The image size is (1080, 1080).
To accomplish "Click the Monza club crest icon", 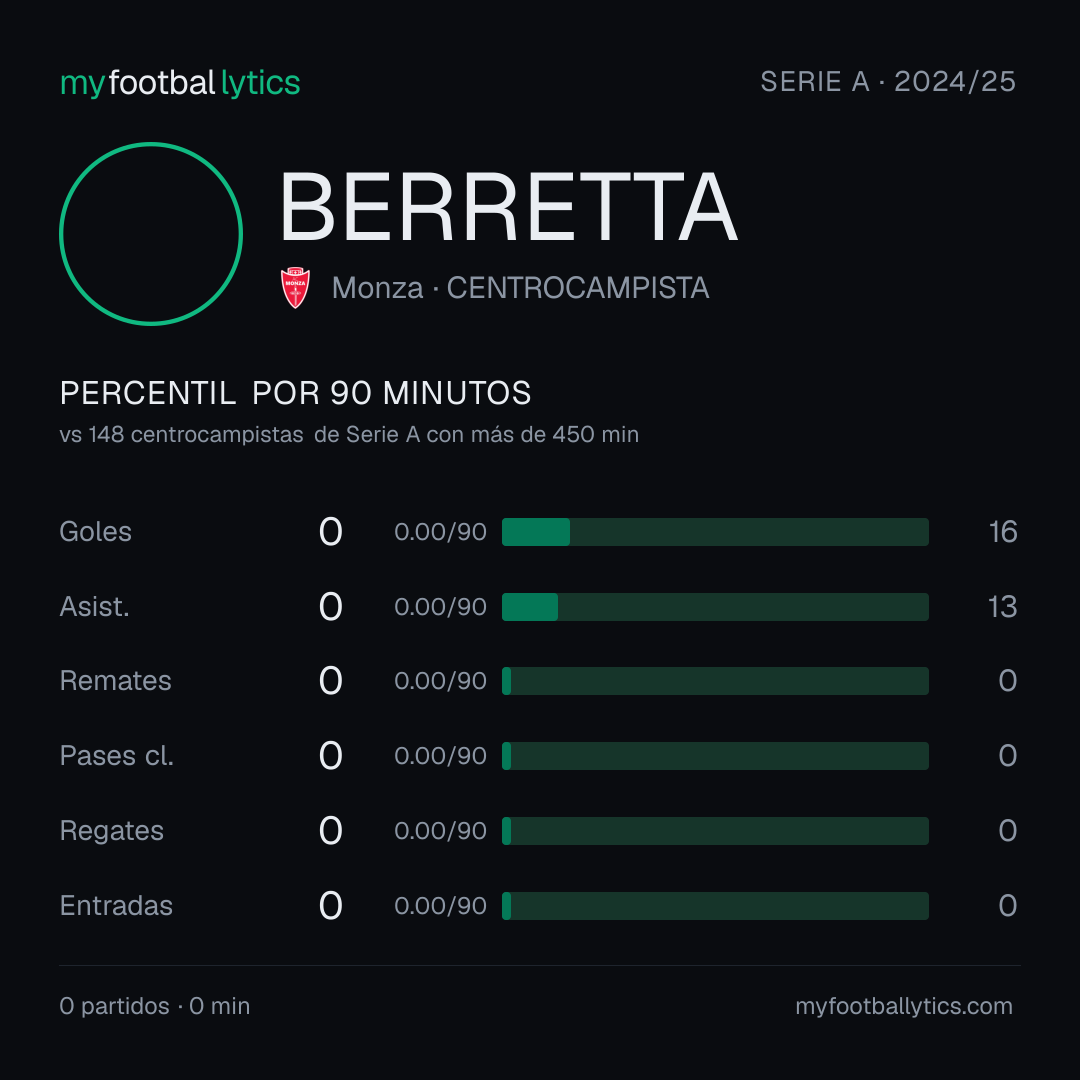I will (x=295, y=288).
